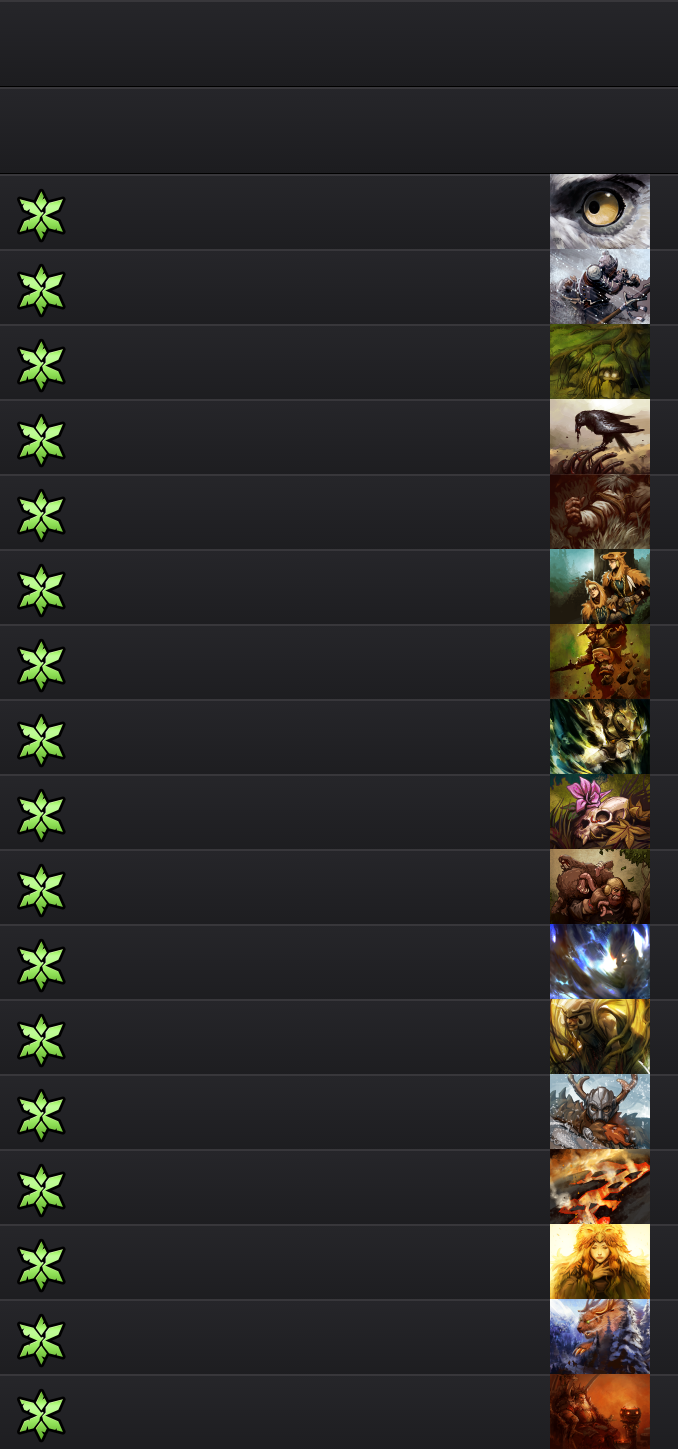Open the black raven on bones thumbnail

point(600,437)
